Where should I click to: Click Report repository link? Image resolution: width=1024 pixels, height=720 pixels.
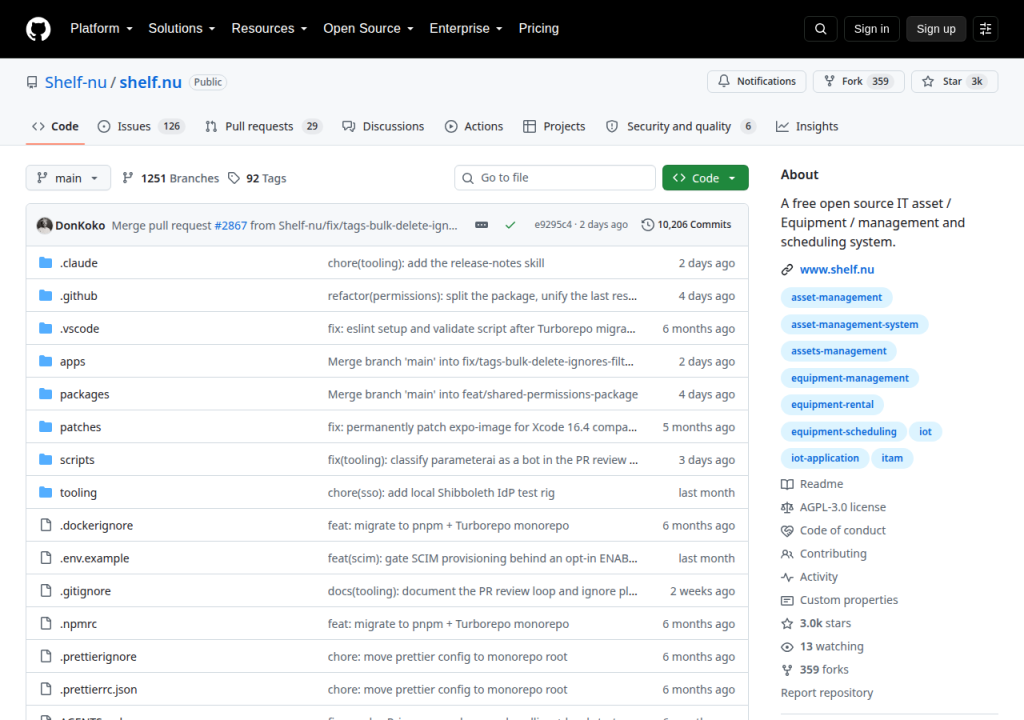[827, 693]
